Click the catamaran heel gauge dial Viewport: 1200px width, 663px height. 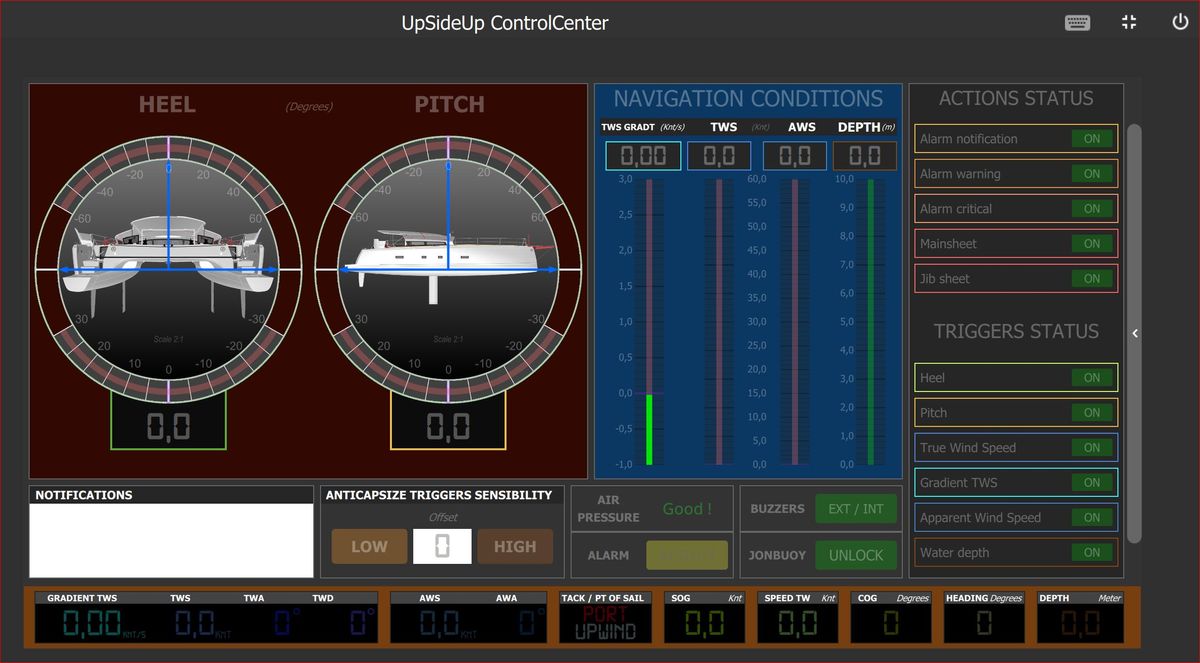coord(168,270)
